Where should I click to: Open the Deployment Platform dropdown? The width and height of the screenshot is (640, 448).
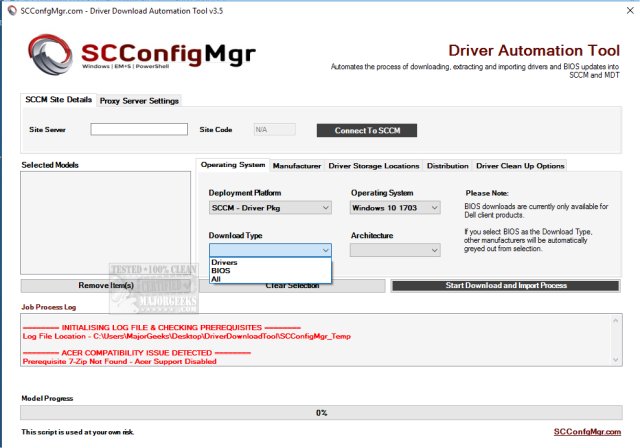270,208
